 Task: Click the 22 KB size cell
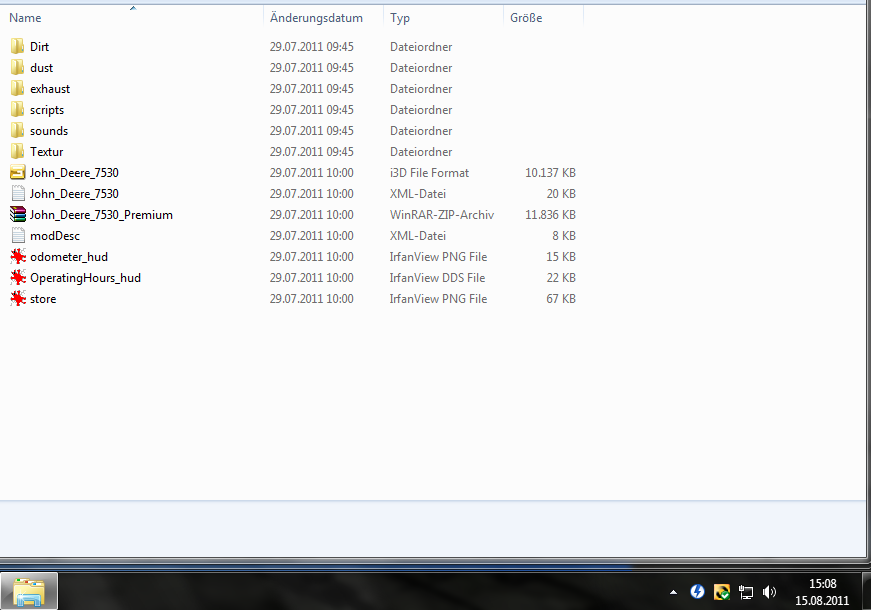[561, 278]
